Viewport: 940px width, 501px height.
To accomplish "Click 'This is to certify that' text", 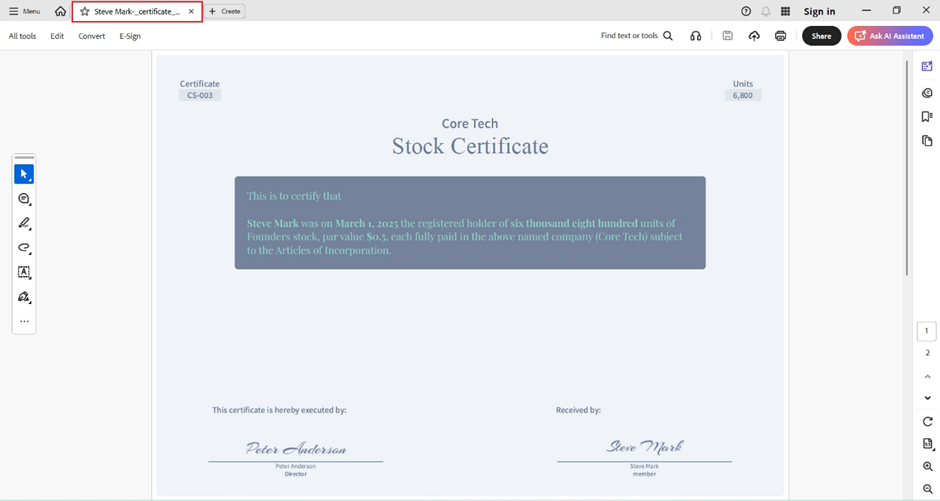I will click(294, 196).
